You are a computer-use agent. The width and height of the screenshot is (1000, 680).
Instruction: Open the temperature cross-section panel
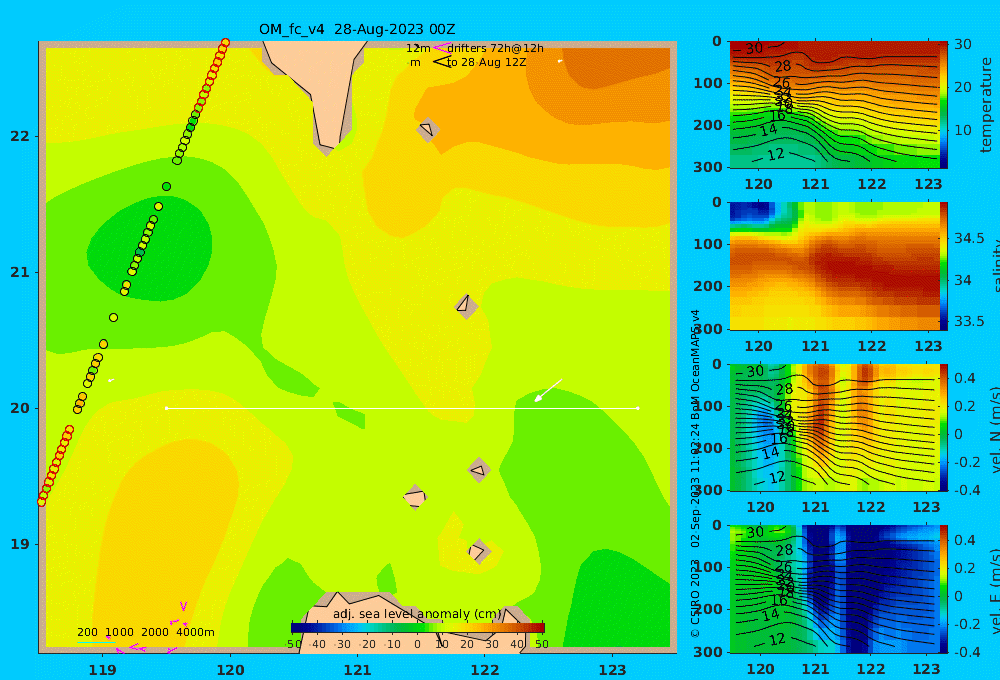point(835,105)
